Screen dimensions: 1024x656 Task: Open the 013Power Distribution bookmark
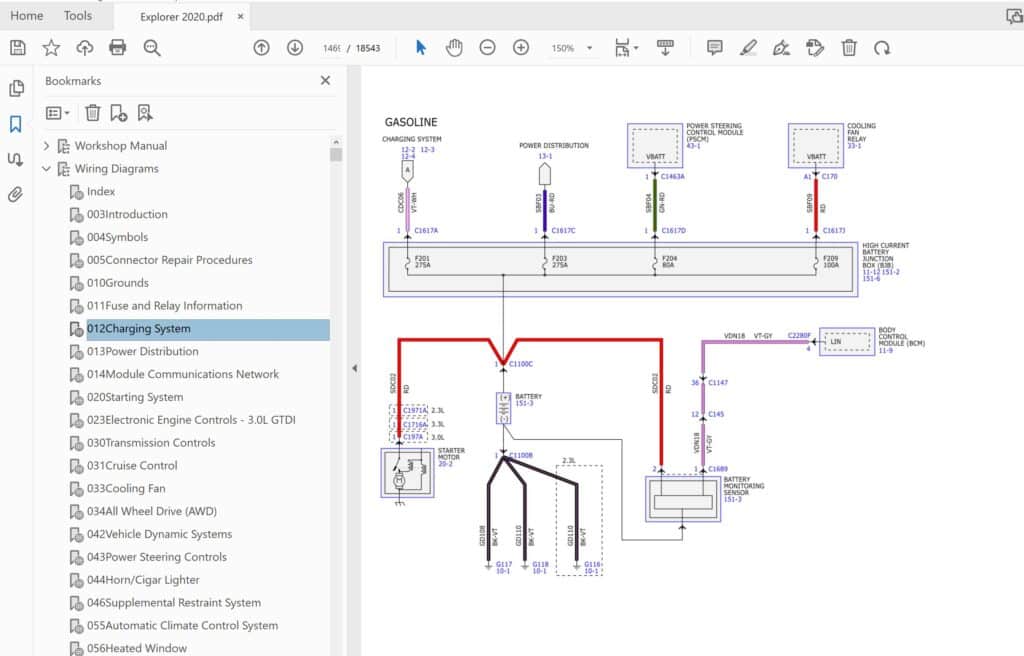click(142, 351)
